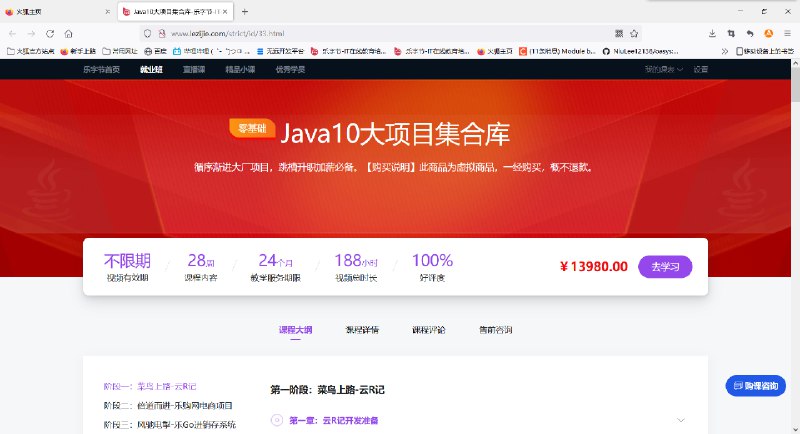
Task: Open the 火狐官方站点 bookmark
Action: coord(31,51)
